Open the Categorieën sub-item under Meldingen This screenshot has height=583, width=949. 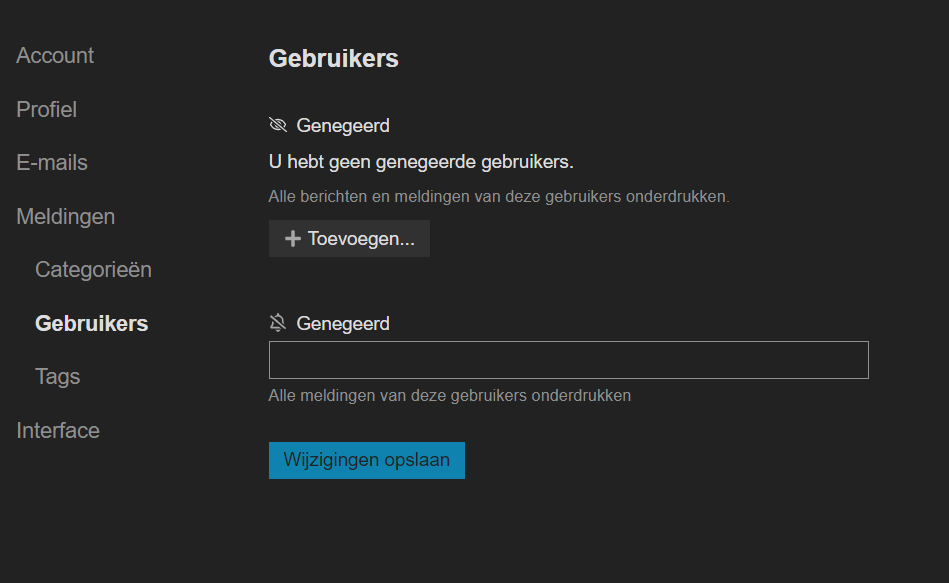pos(93,269)
